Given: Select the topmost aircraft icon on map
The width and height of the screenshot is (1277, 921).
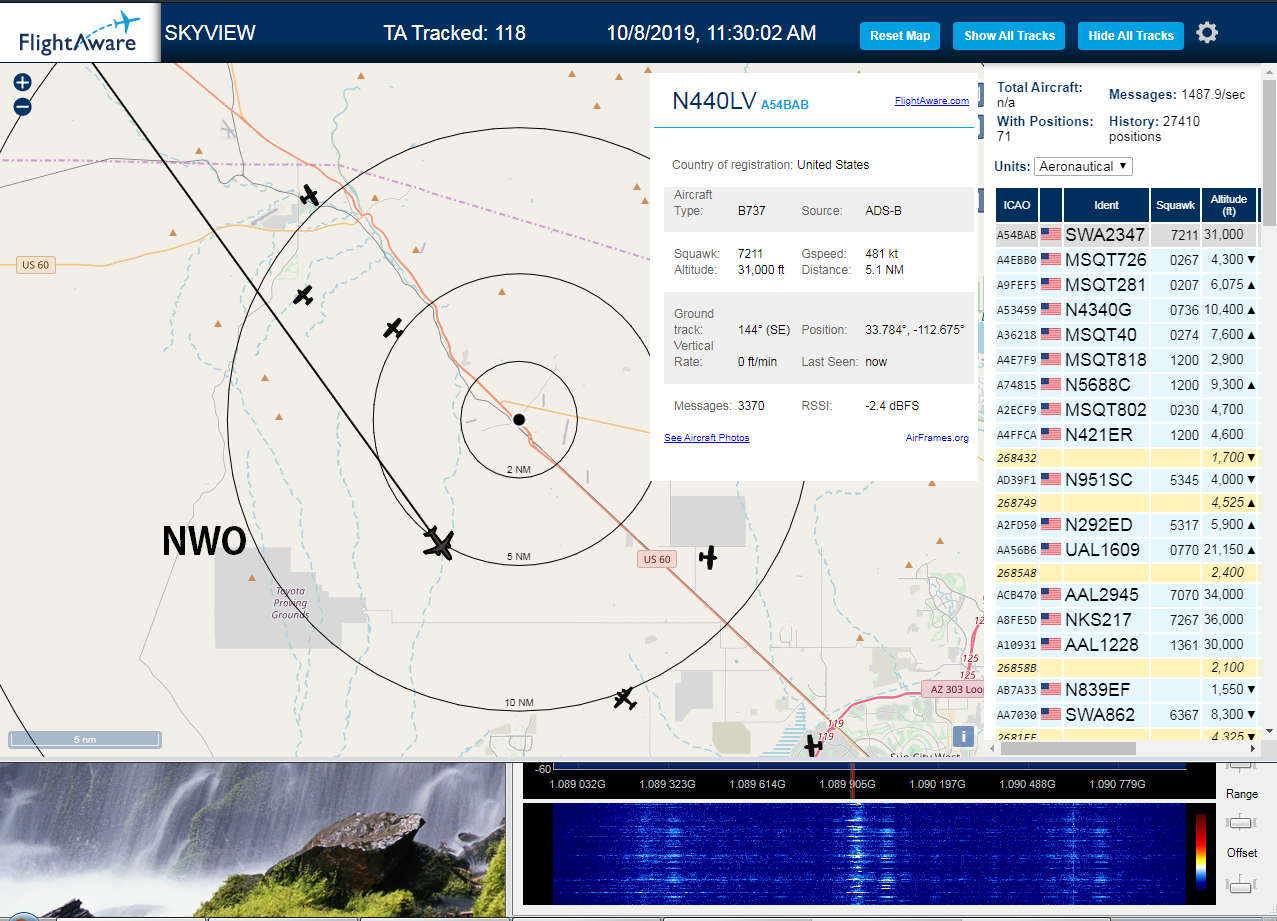Looking at the screenshot, I should coord(310,195).
